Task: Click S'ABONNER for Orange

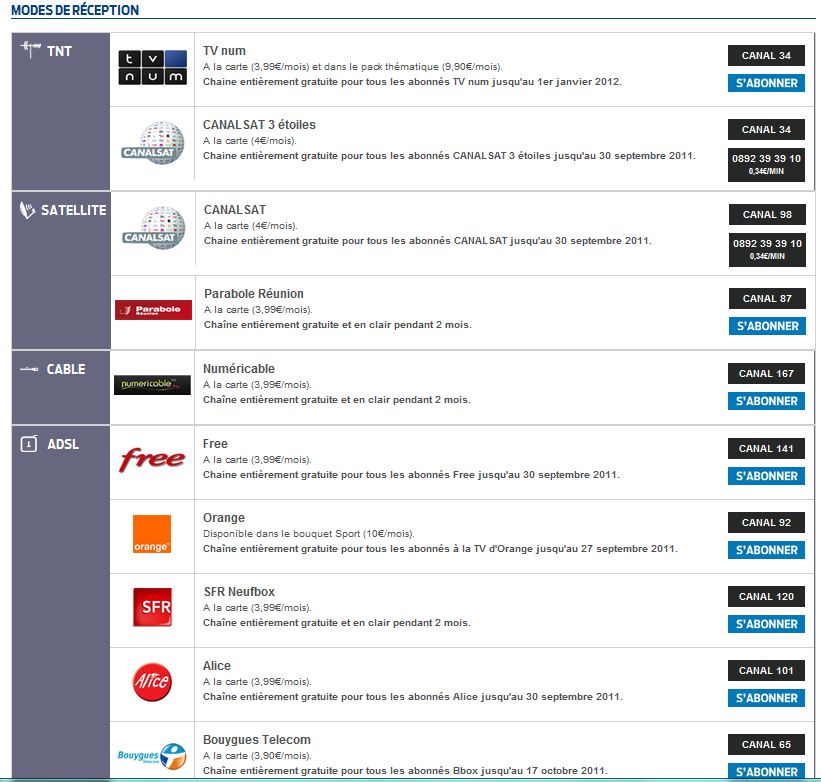Action: point(766,550)
